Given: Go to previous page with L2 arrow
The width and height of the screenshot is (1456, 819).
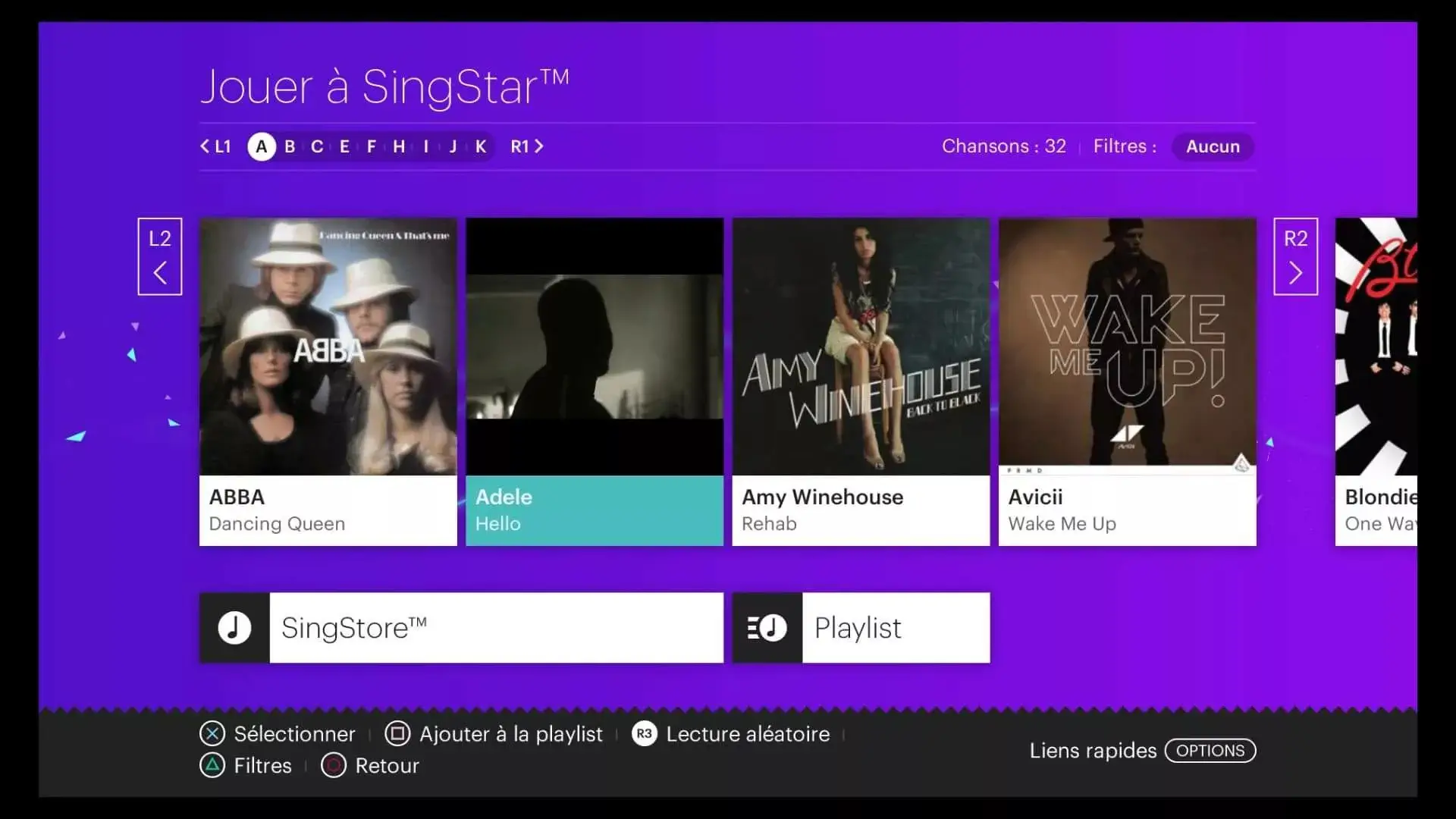Looking at the screenshot, I should [160, 256].
